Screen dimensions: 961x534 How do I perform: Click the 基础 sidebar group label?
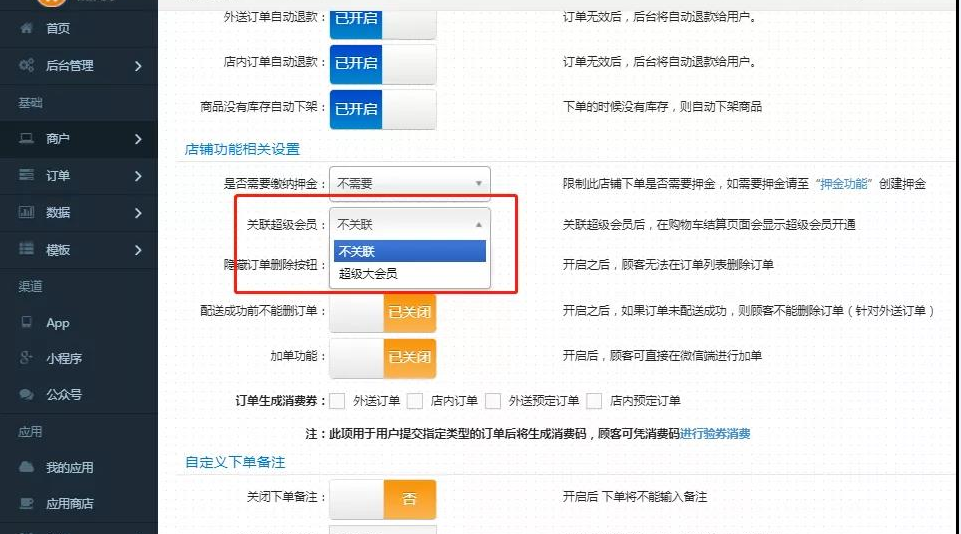coord(31,102)
